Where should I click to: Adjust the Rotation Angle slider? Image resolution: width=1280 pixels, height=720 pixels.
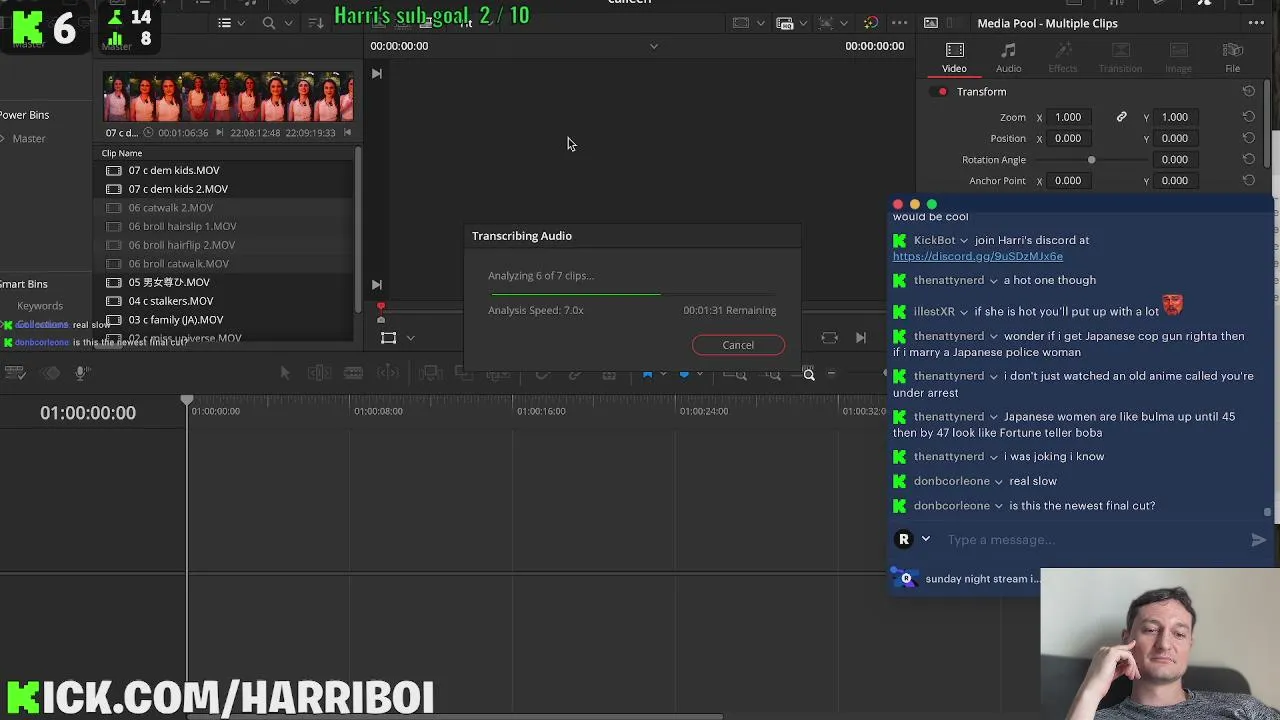[x=1091, y=160]
